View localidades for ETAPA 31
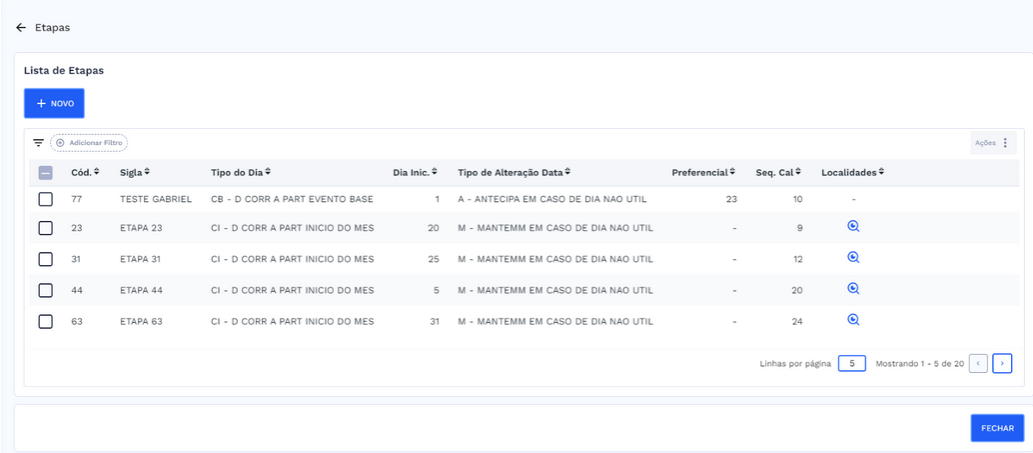The height and width of the screenshot is (453, 1033). pos(853,258)
